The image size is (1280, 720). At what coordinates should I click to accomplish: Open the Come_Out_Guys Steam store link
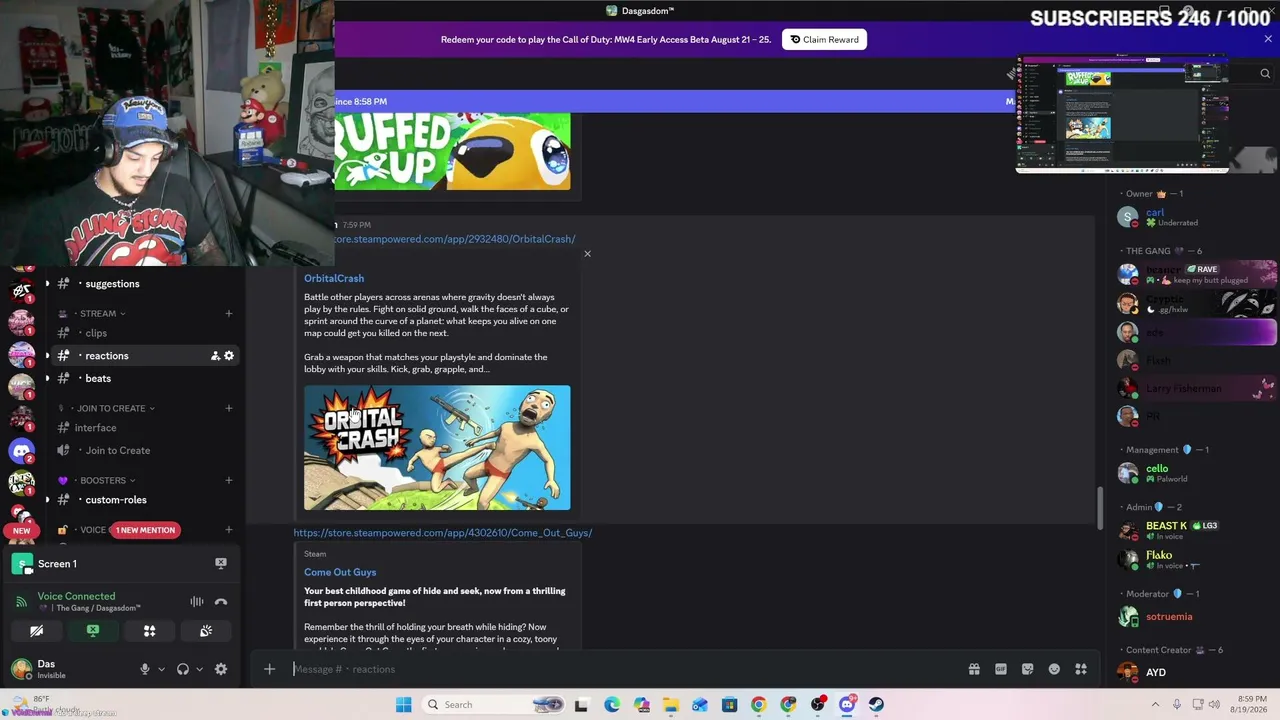(x=443, y=533)
